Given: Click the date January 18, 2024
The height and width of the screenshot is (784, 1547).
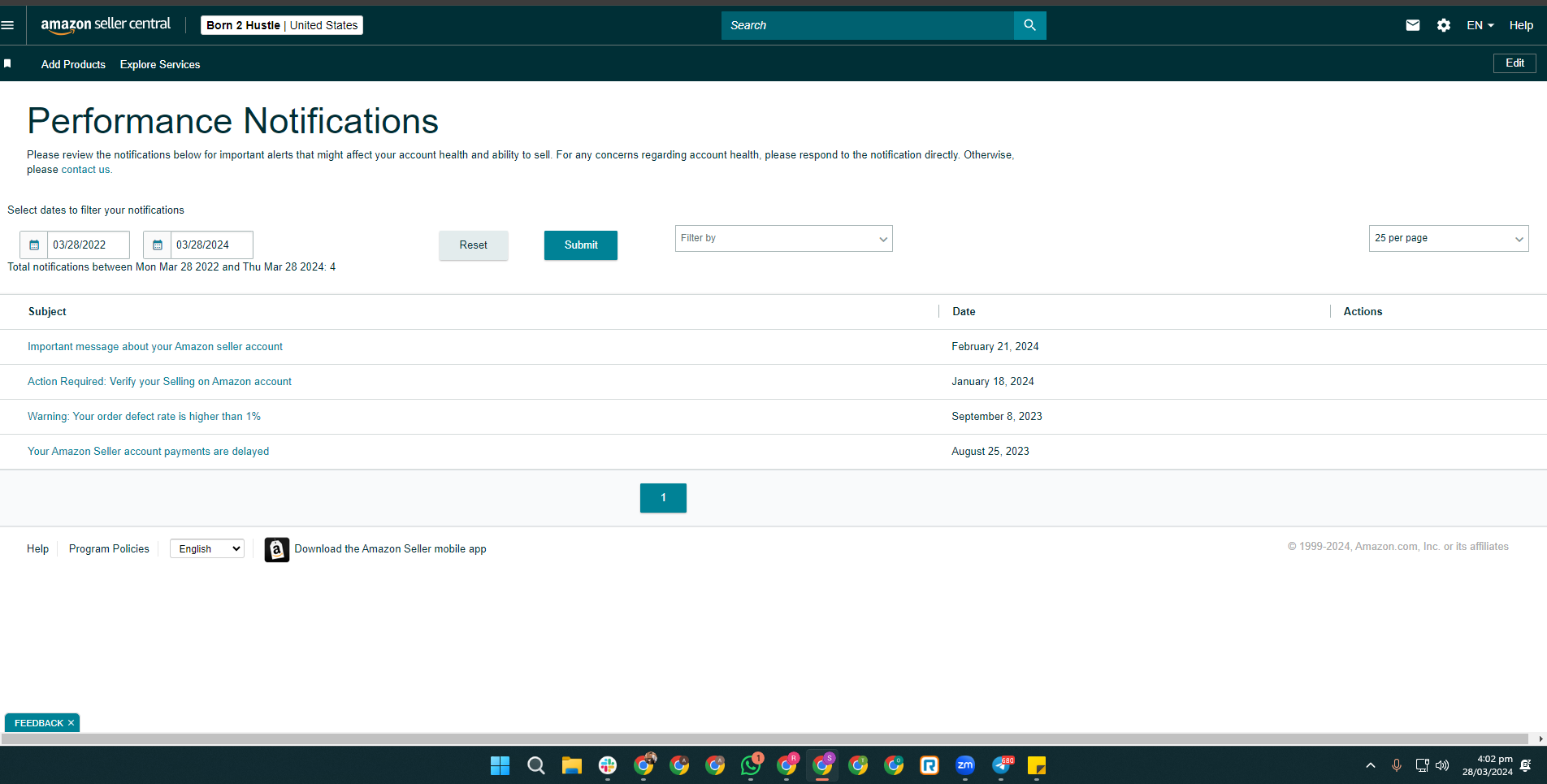Looking at the screenshot, I should tap(993, 382).
